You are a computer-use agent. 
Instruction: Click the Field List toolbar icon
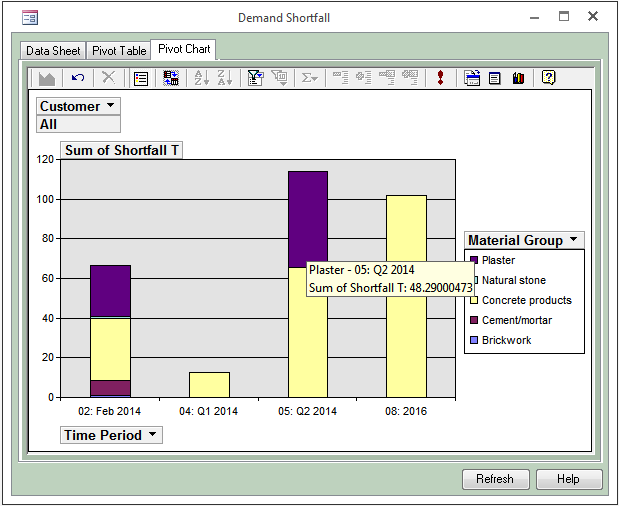pyautogui.click(x=472, y=78)
